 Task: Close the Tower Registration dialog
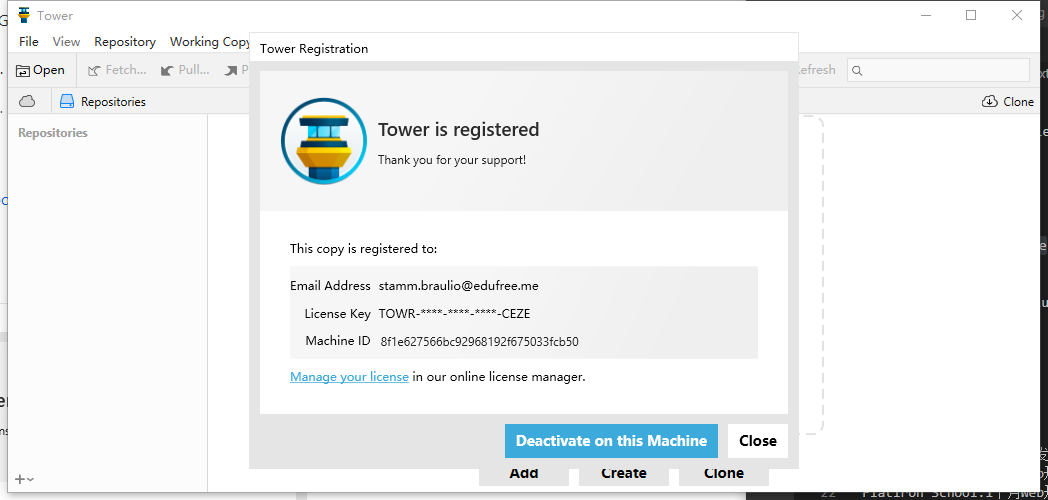(x=757, y=441)
